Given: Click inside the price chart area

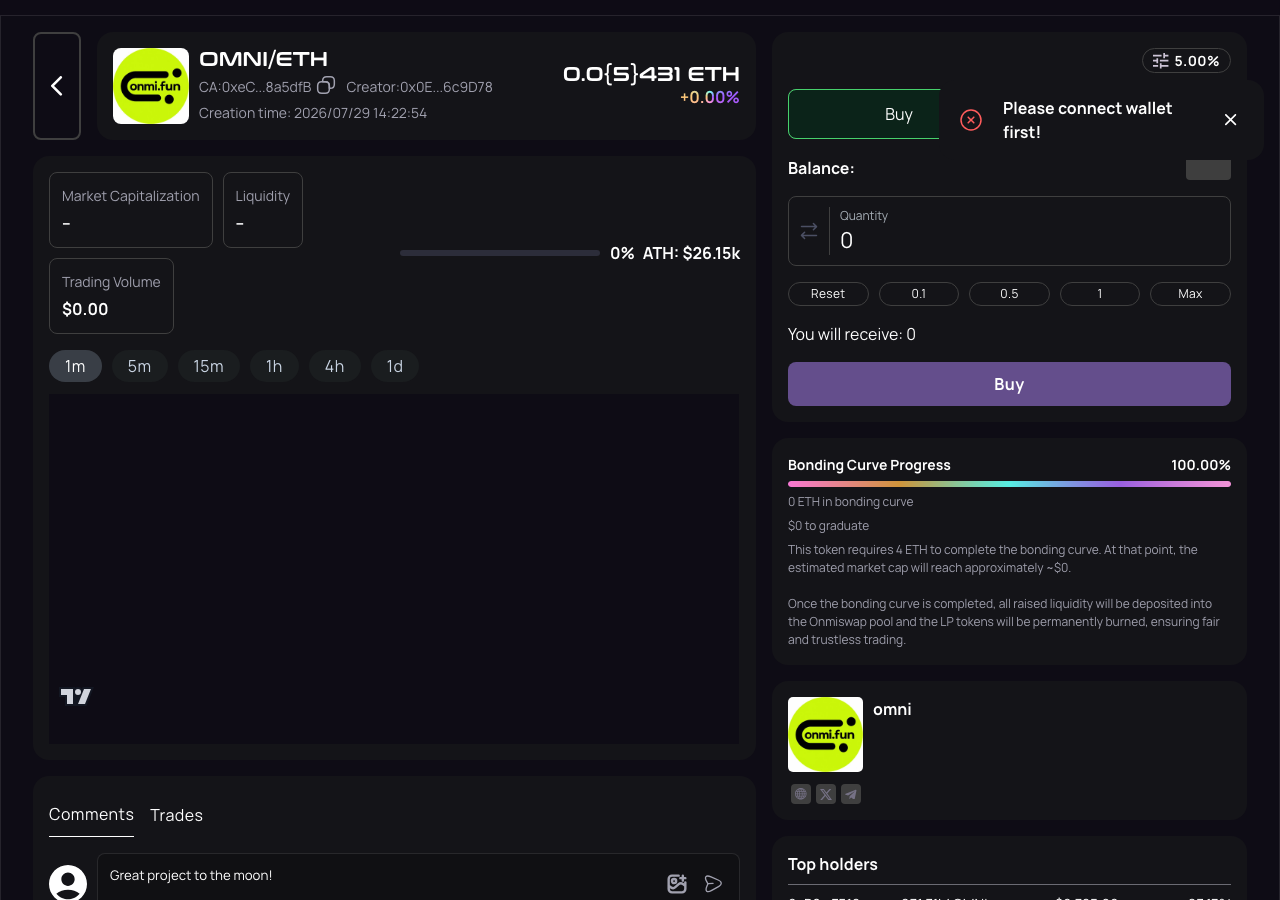Looking at the screenshot, I should 394,569.
